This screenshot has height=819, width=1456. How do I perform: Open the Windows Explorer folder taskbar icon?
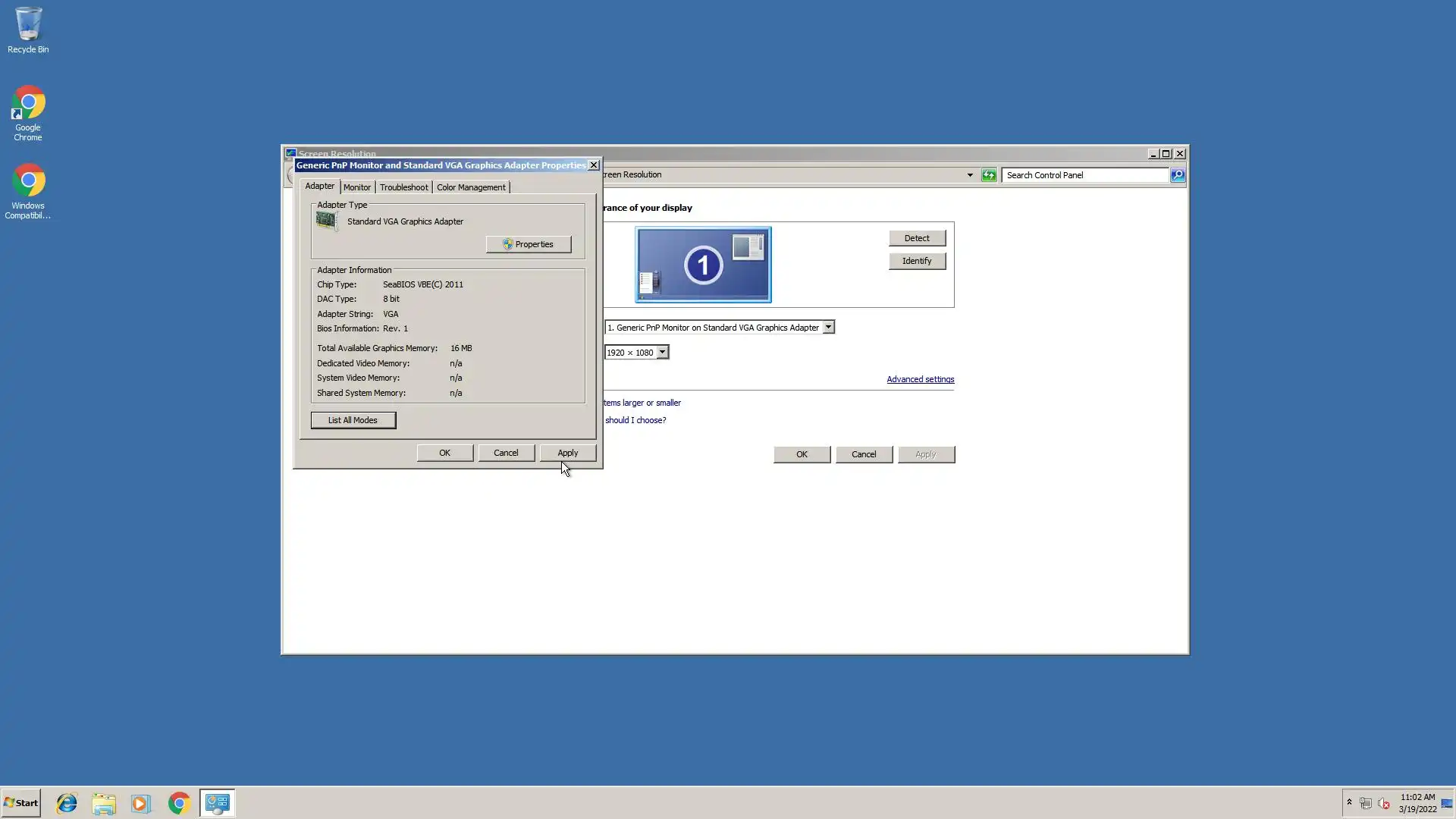104,803
